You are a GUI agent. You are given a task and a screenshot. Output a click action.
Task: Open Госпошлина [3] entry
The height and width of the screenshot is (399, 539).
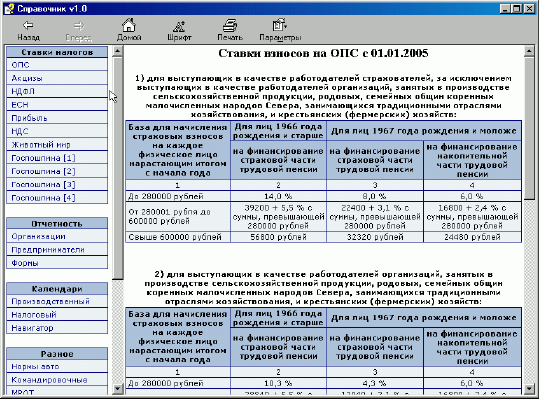57,185
